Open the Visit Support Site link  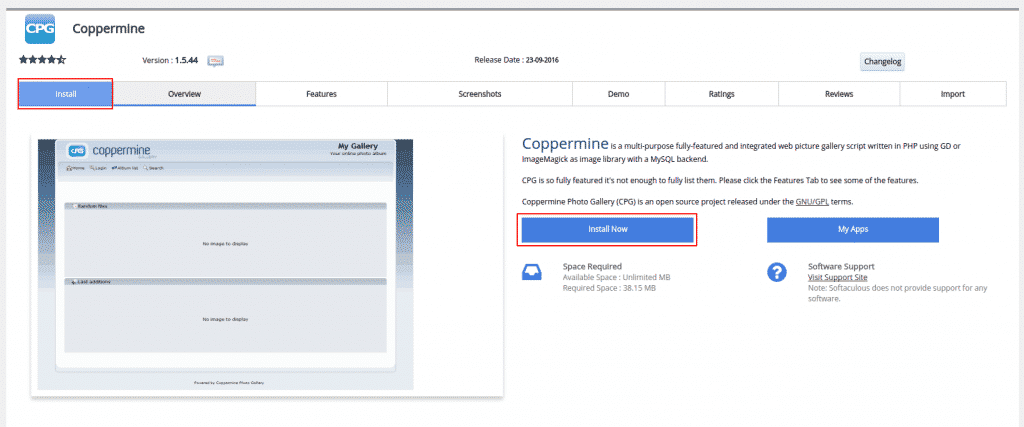[838, 277]
